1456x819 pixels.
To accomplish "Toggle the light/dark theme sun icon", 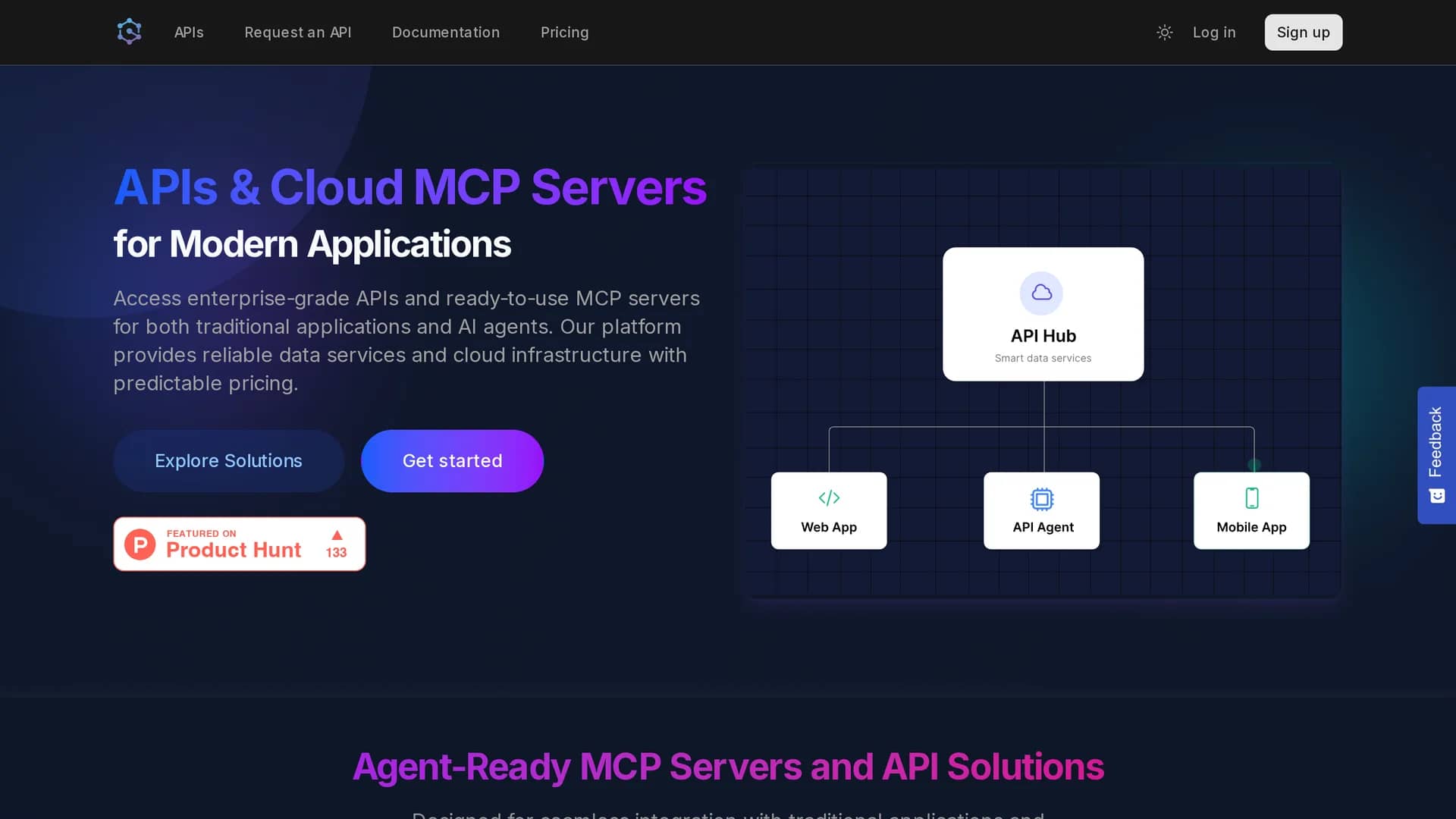I will (x=1165, y=32).
